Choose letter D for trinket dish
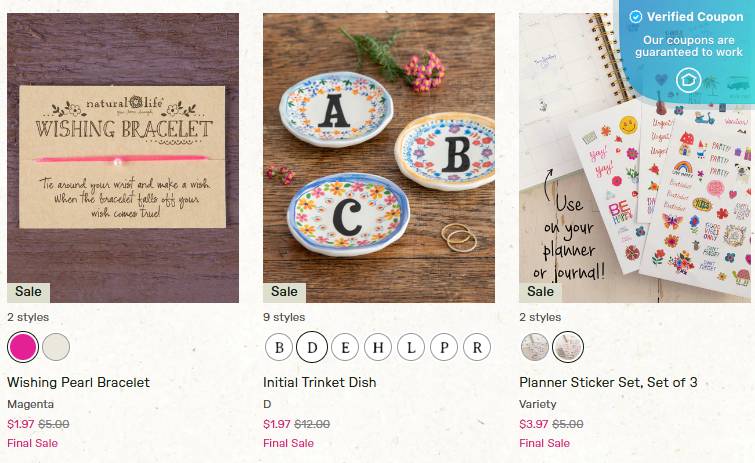 pos(312,347)
